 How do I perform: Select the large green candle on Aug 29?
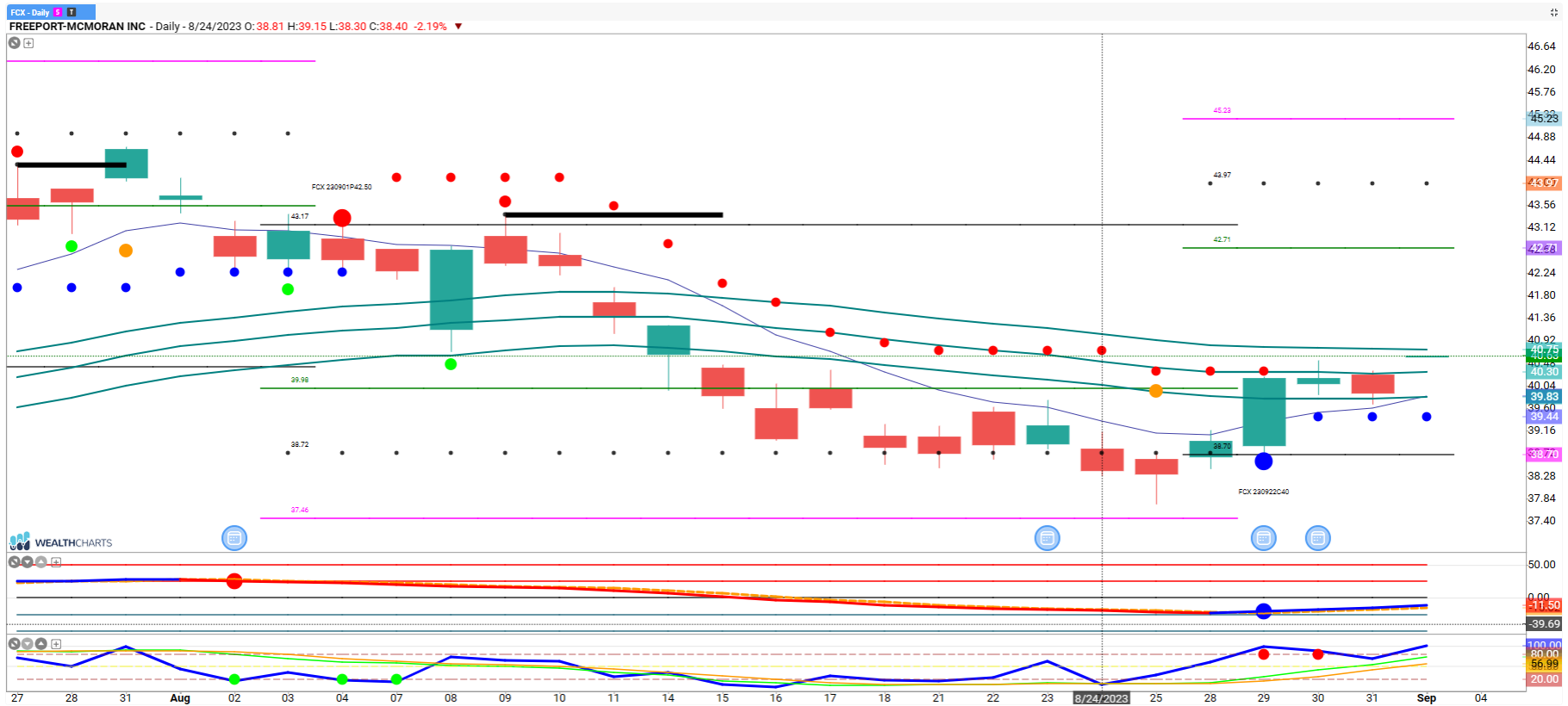click(x=1264, y=412)
